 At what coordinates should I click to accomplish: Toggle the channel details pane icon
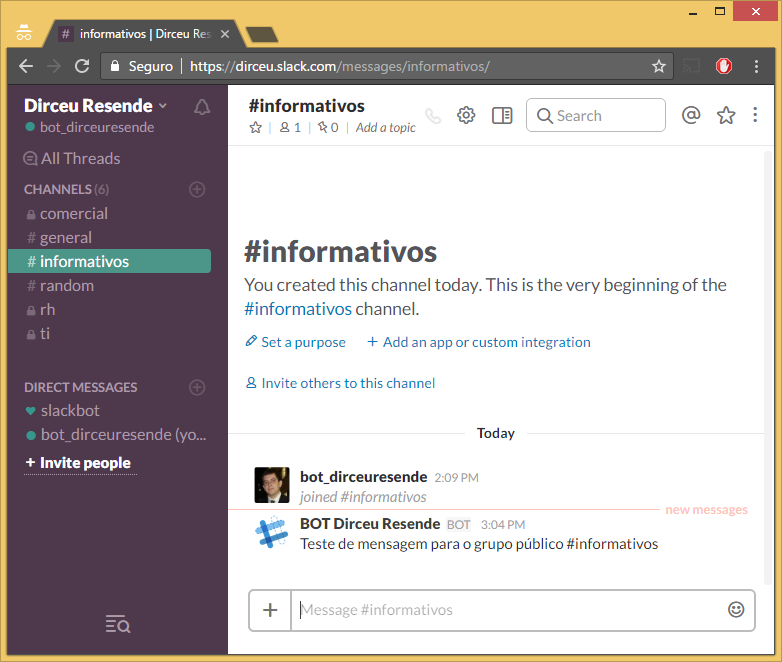[502, 115]
